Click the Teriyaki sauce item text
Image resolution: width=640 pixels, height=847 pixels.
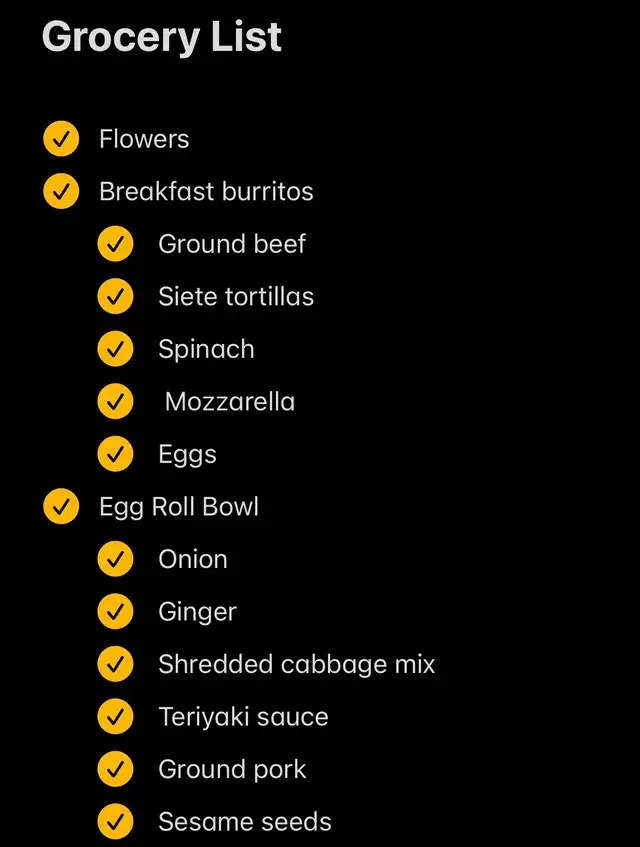pos(243,717)
